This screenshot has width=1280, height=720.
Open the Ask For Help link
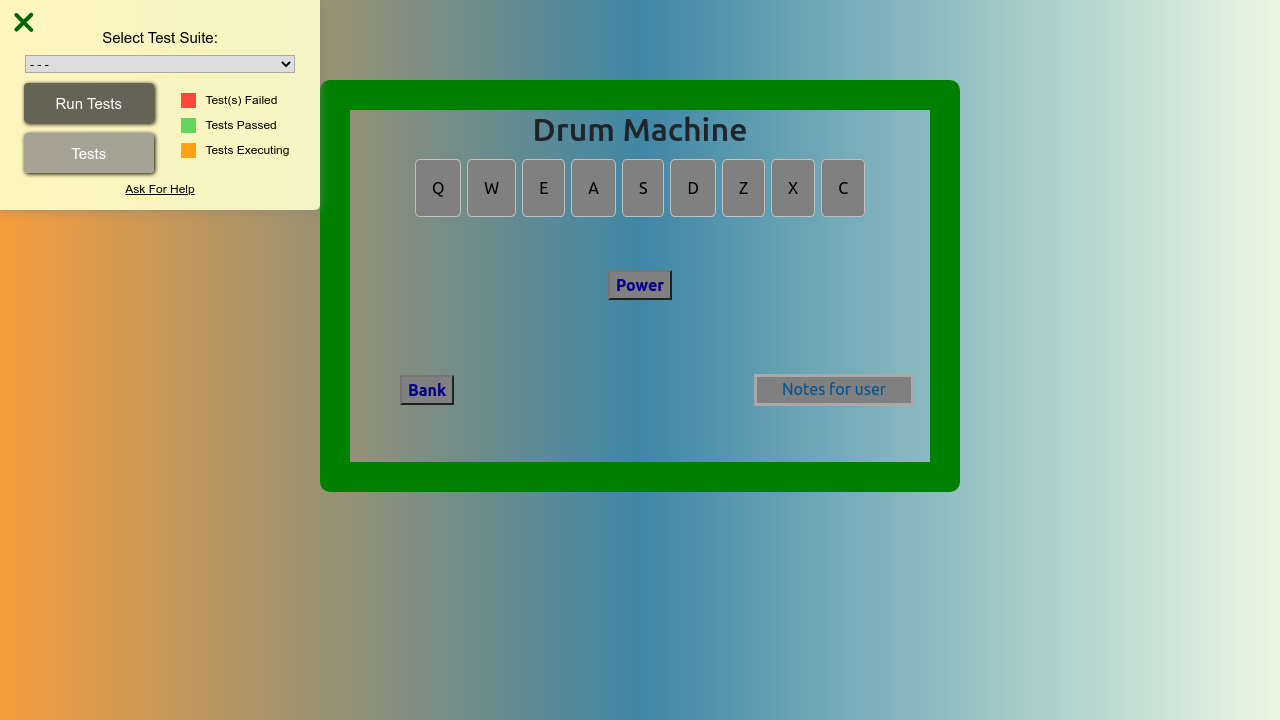coord(160,189)
